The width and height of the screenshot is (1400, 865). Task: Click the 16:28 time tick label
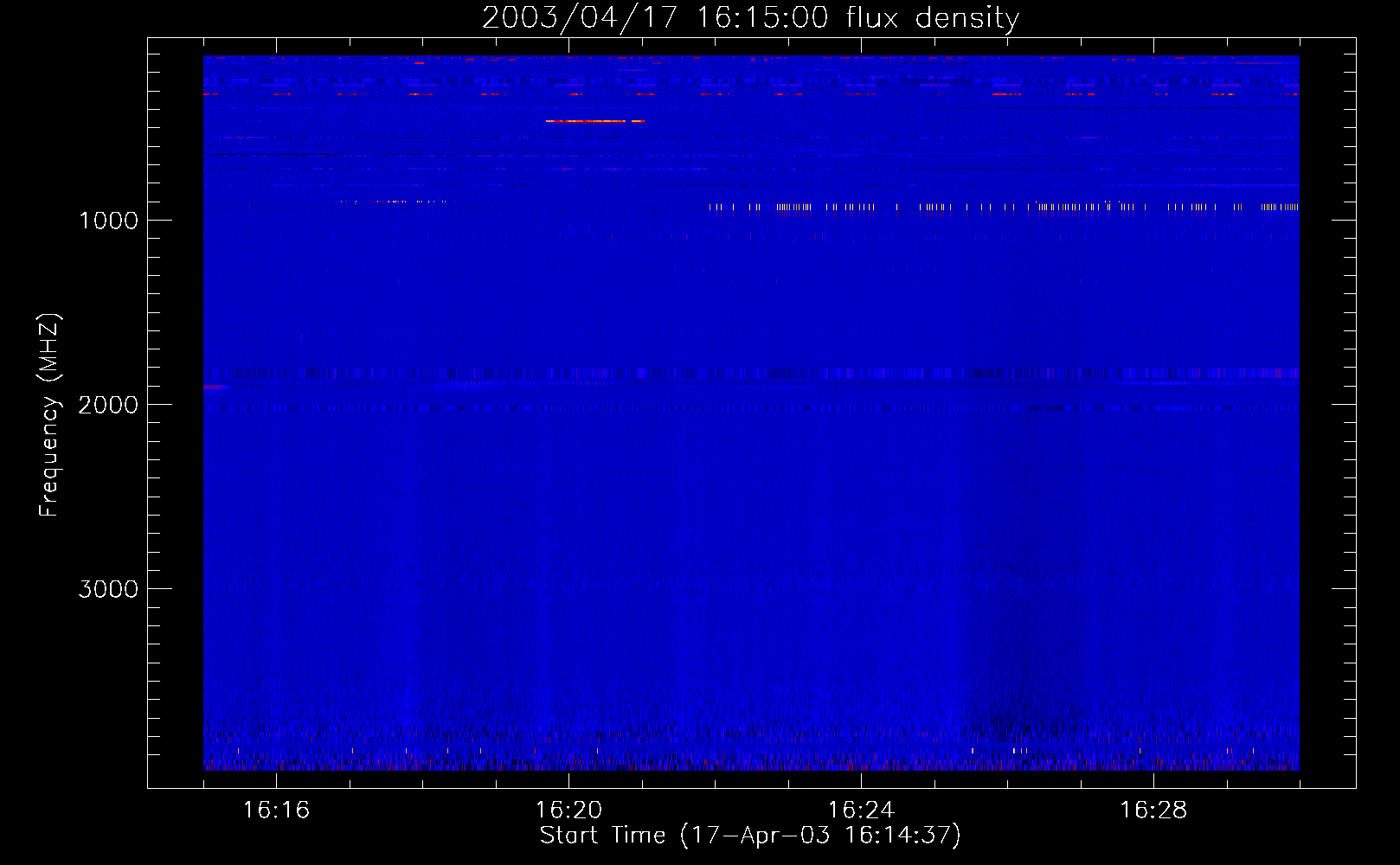[1153, 811]
